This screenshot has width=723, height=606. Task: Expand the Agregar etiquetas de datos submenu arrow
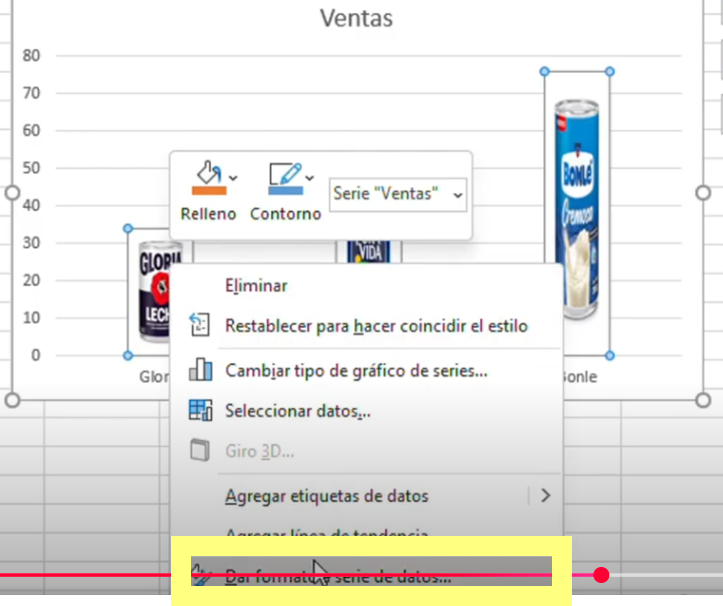pos(545,495)
